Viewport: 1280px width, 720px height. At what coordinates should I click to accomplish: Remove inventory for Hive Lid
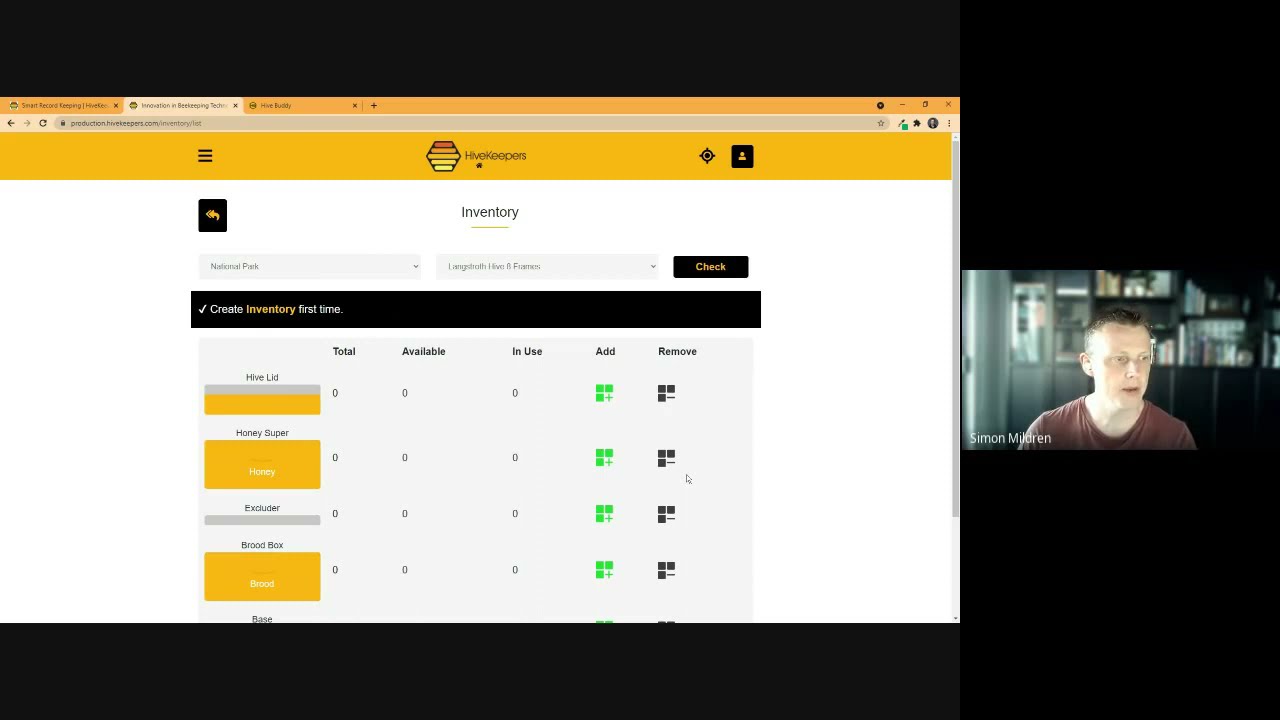[x=666, y=393]
